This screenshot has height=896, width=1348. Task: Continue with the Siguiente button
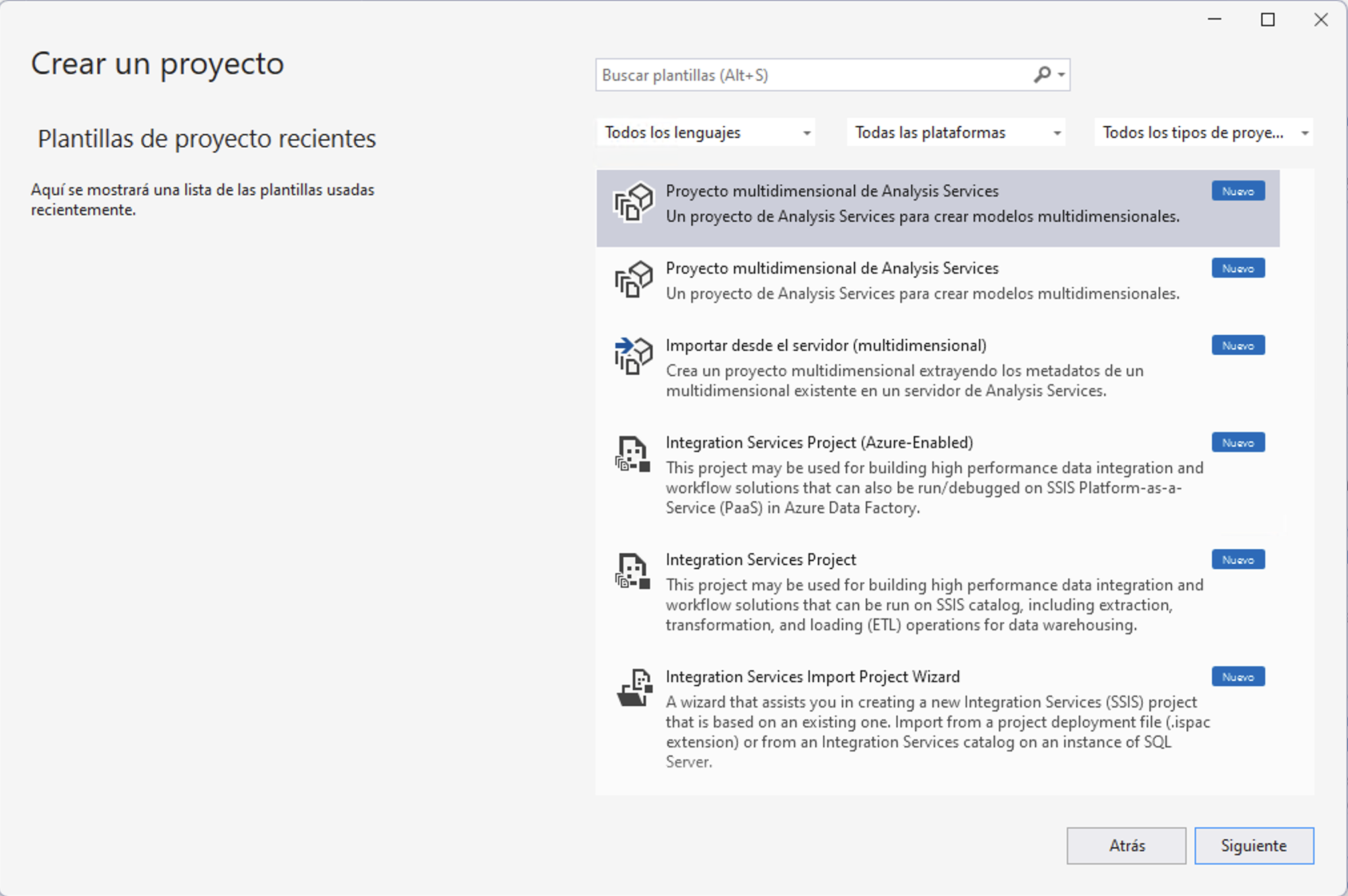tap(1254, 845)
